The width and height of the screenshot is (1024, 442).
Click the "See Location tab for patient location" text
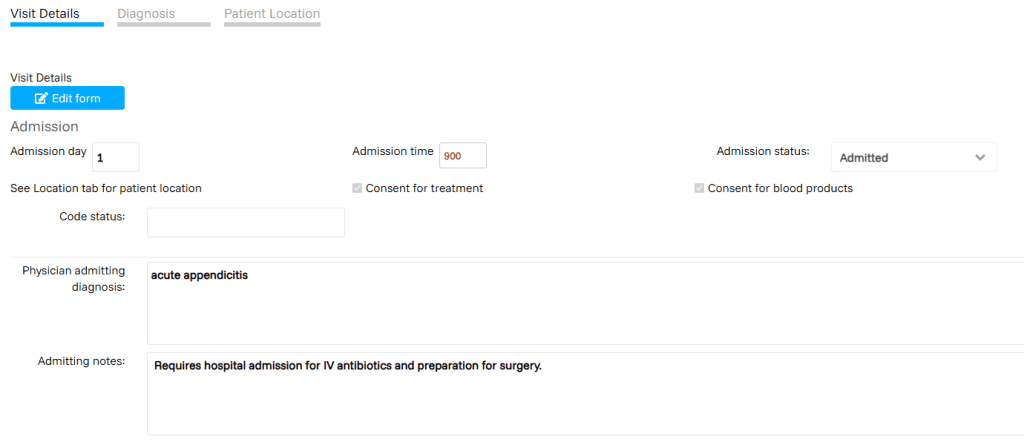(x=105, y=188)
